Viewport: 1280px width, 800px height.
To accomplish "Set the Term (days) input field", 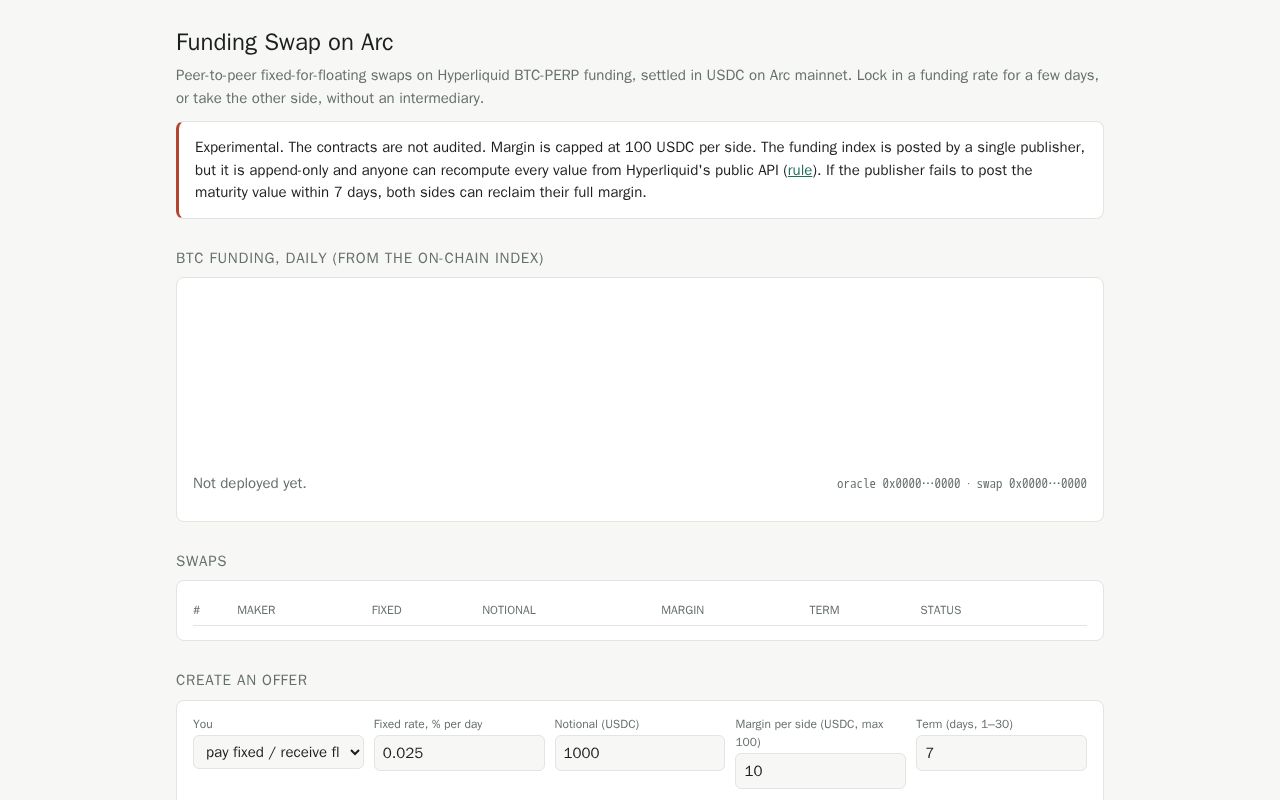I will (1001, 753).
